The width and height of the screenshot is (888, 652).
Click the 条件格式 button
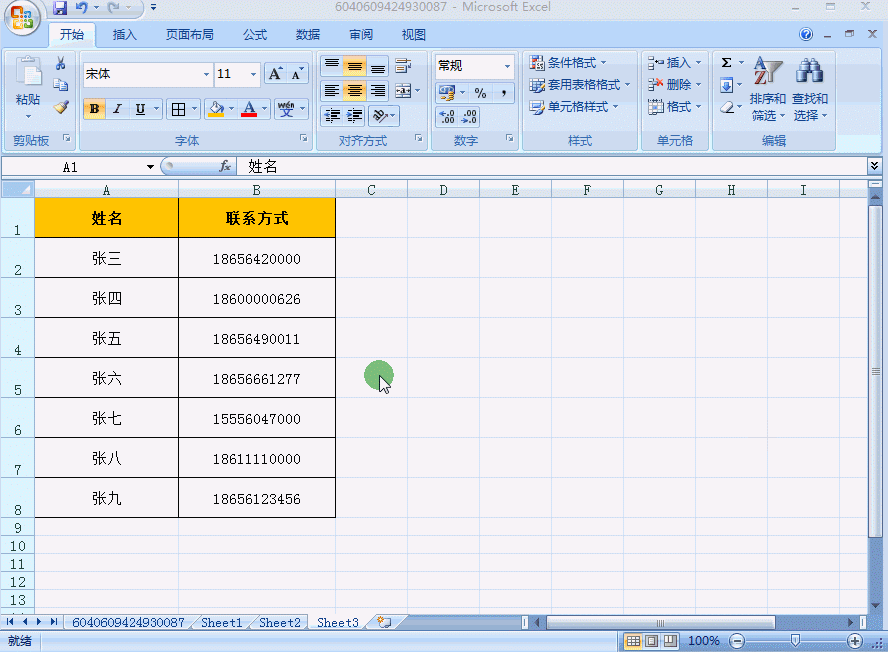567,62
